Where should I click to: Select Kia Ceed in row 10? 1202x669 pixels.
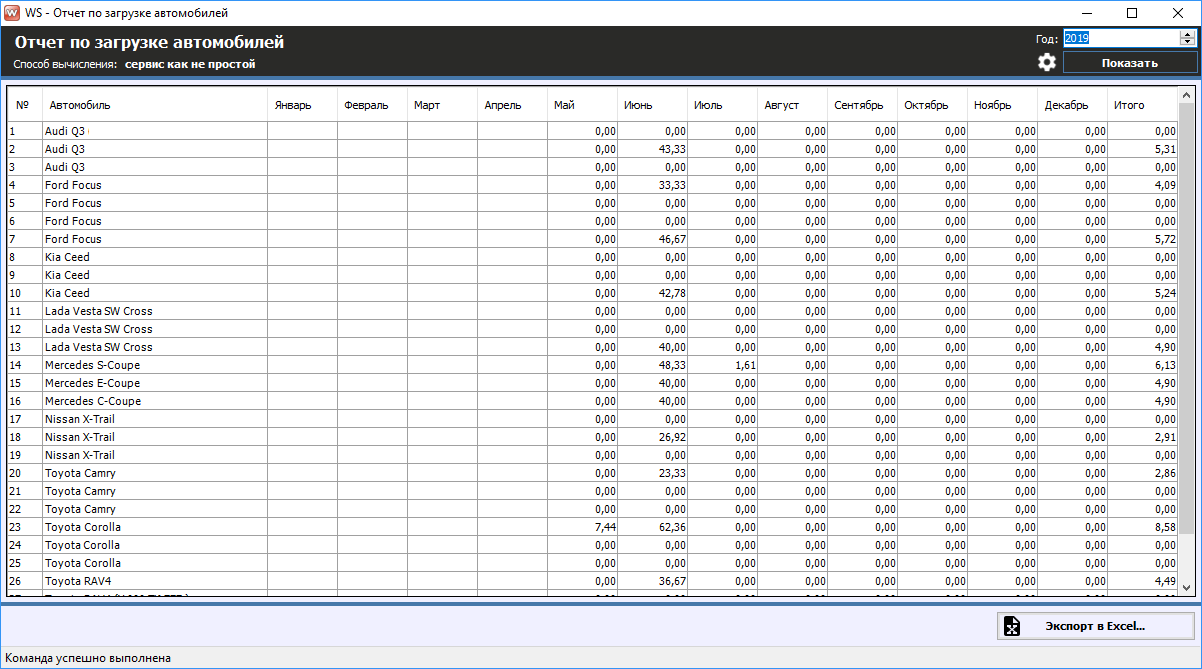[x=155, y=293]
